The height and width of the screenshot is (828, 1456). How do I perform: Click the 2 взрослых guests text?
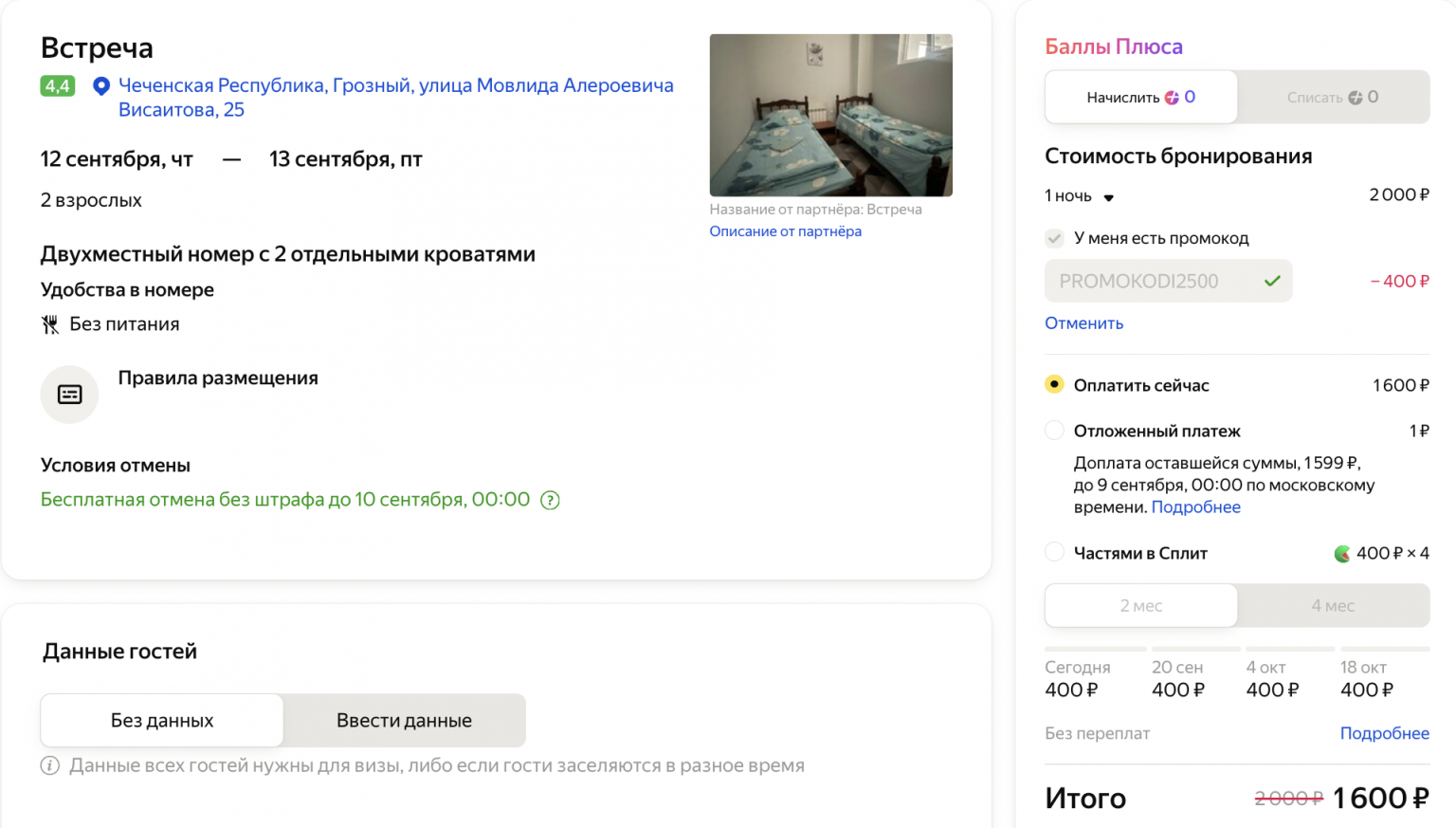(91, 200)
